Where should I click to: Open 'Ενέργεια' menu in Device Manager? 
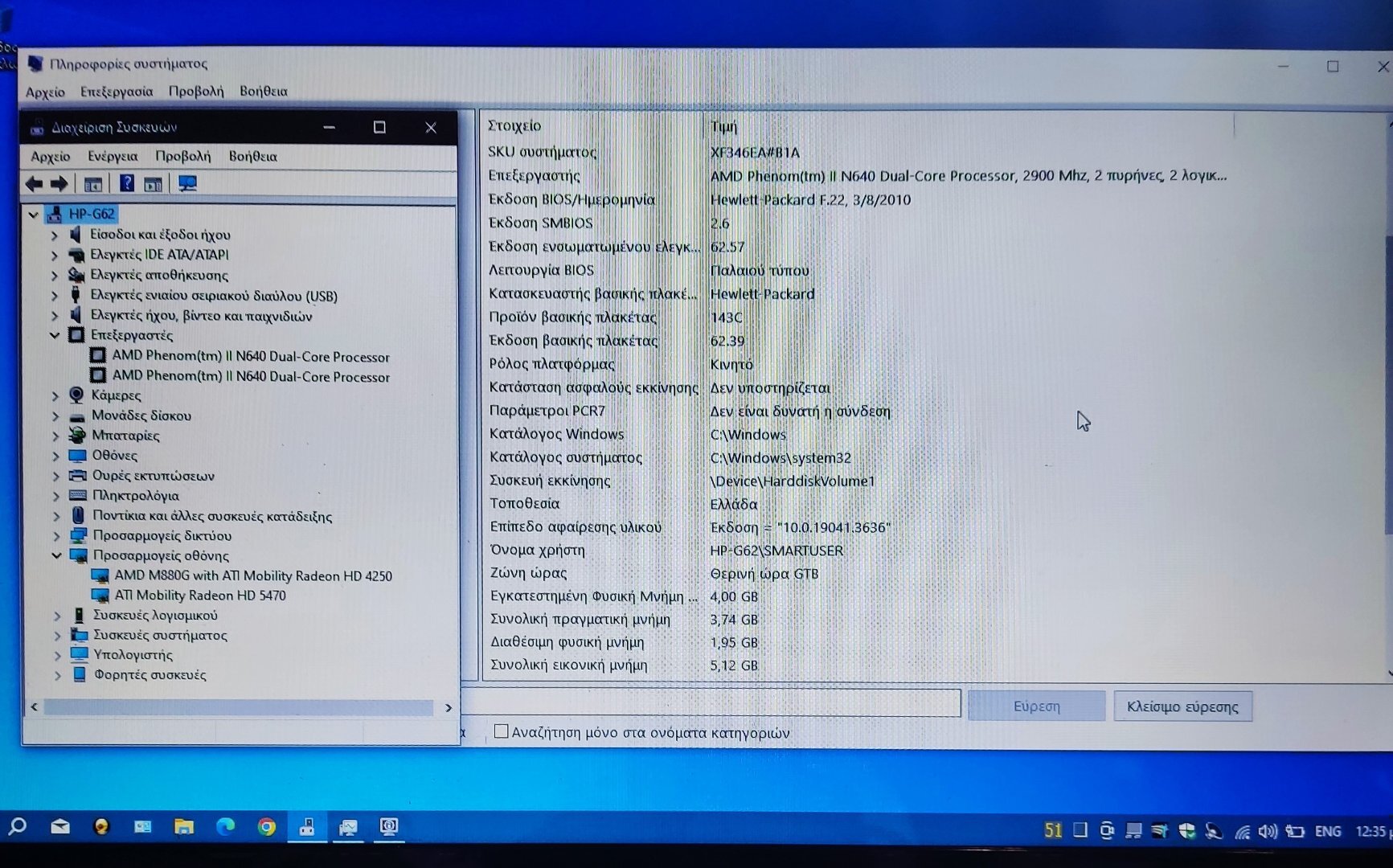pos(113,156)
